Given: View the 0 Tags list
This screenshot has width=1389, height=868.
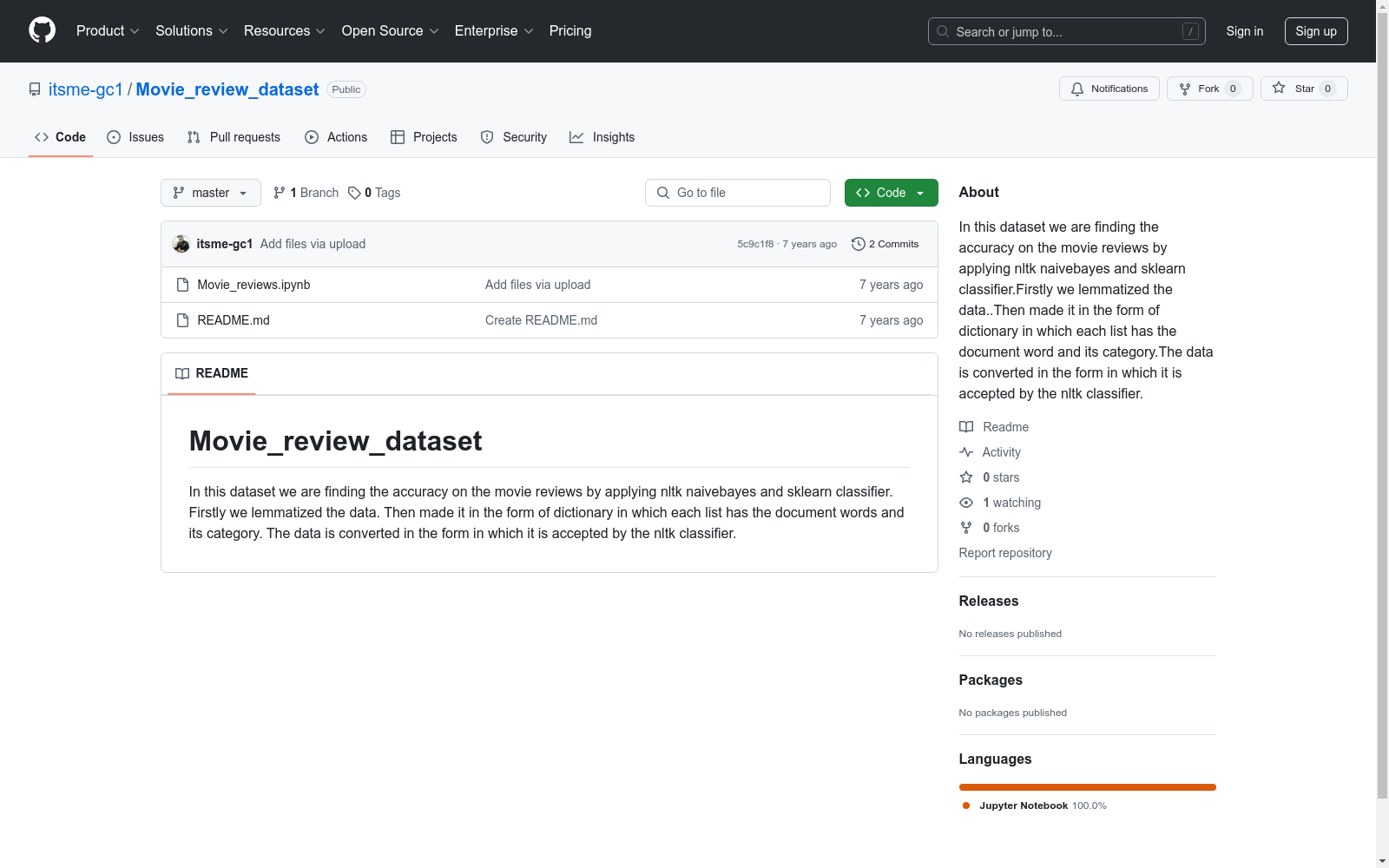Looking at the screenshot, I should [374, 193].
